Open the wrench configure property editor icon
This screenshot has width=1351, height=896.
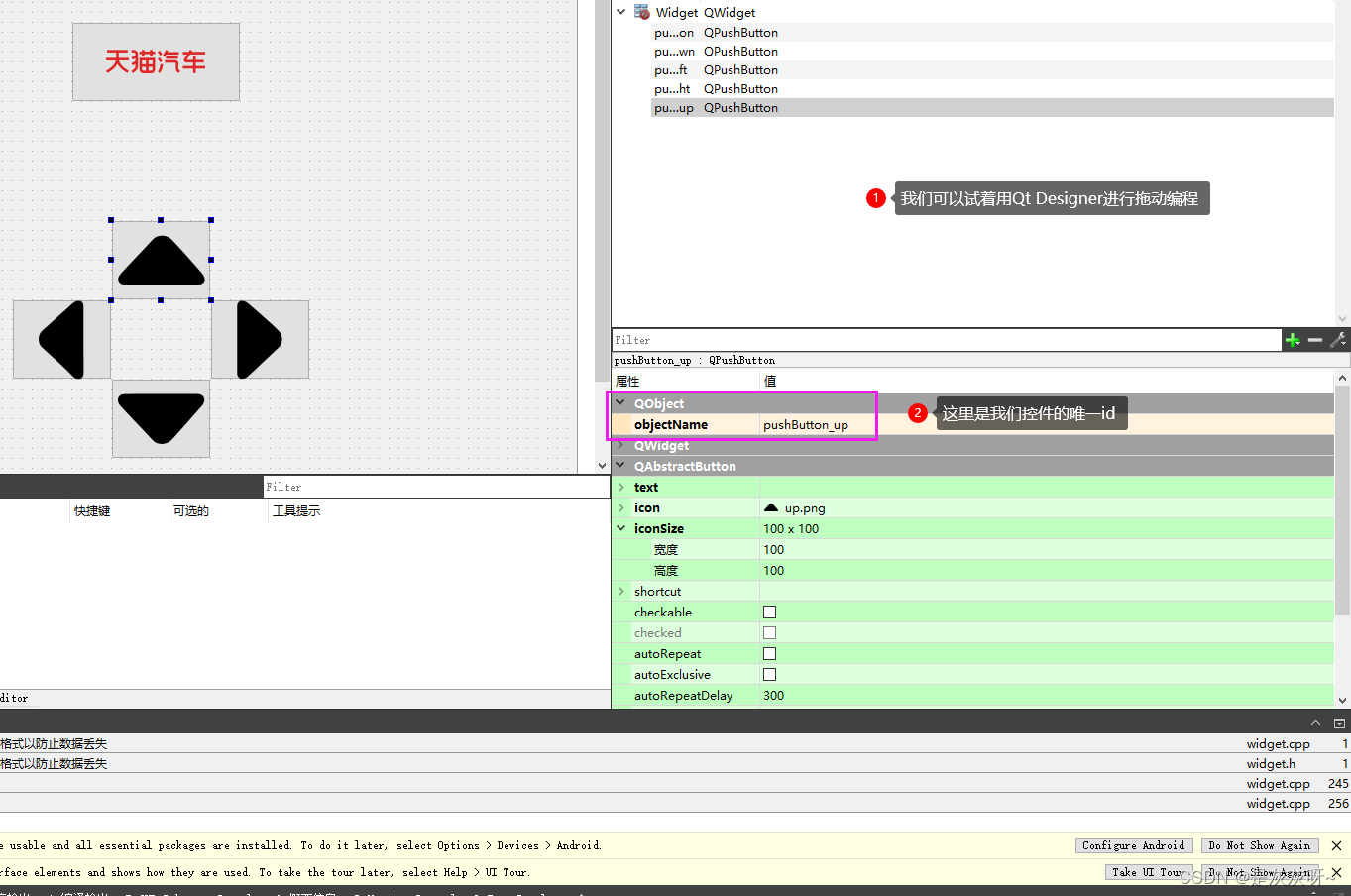tap(1337, 340)
